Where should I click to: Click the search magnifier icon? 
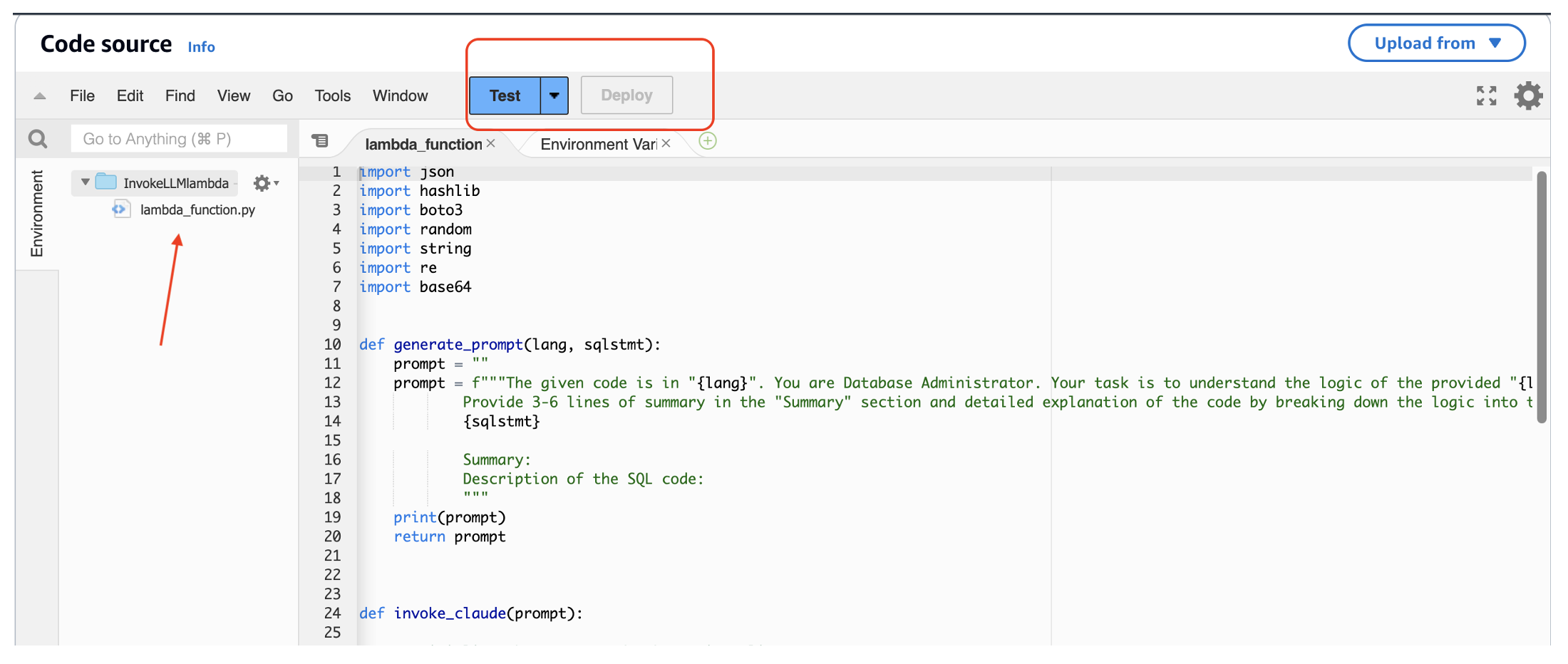[38, 139]
